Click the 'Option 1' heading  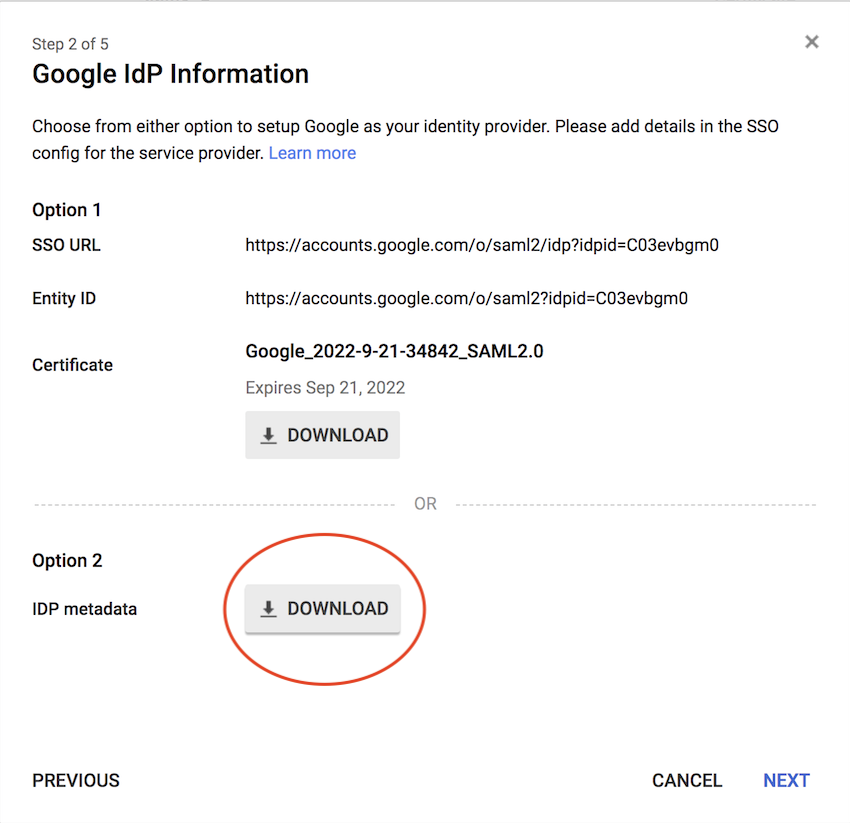point(67,210)
